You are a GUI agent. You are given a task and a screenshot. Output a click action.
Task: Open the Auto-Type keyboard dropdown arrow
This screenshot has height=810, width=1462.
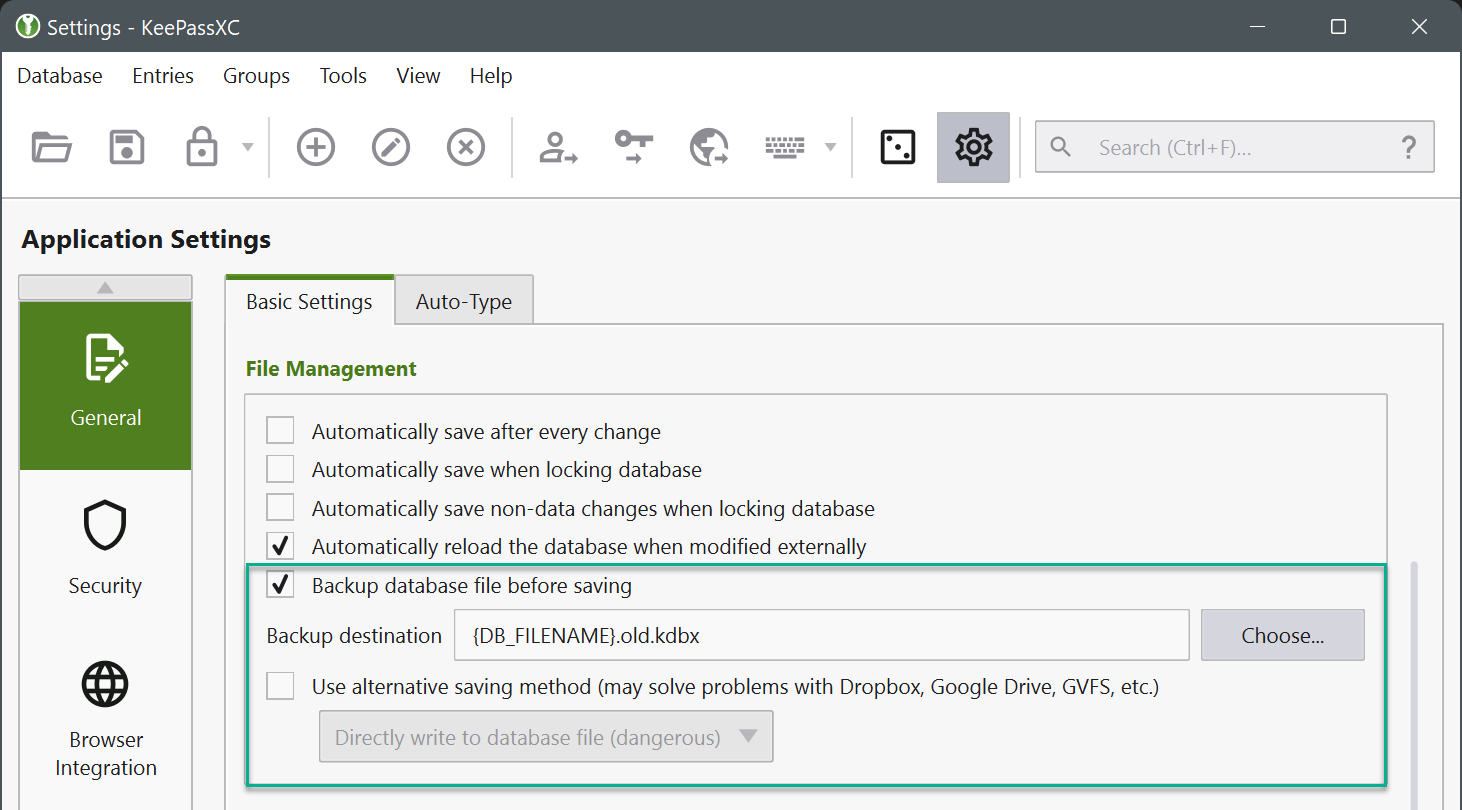pyautogui.click(x=829, y=148)
